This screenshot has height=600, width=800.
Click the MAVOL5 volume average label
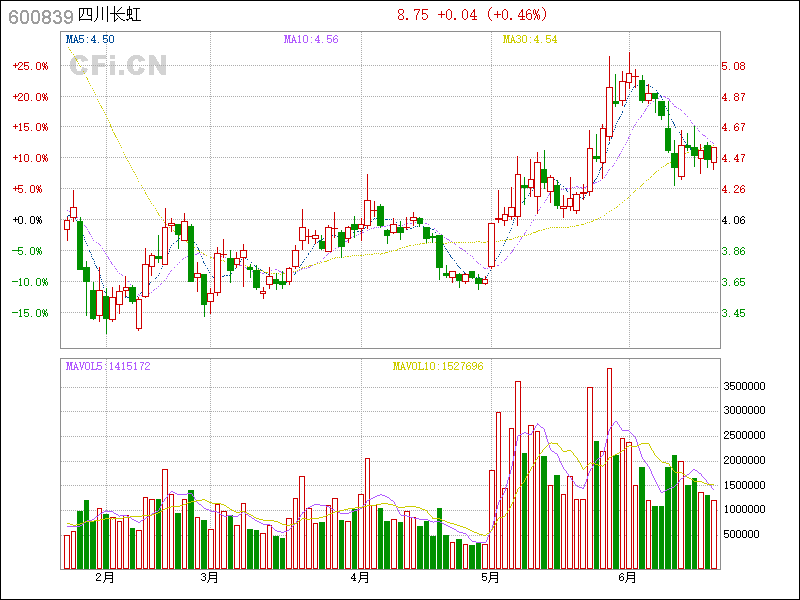[108, 367]
